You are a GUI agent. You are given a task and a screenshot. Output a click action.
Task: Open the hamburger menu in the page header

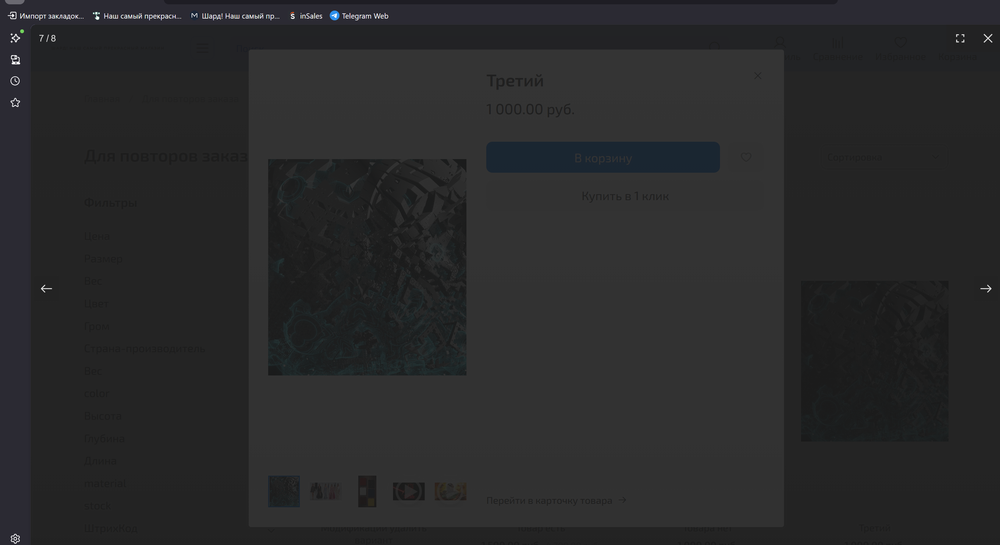tap(203, 48)
